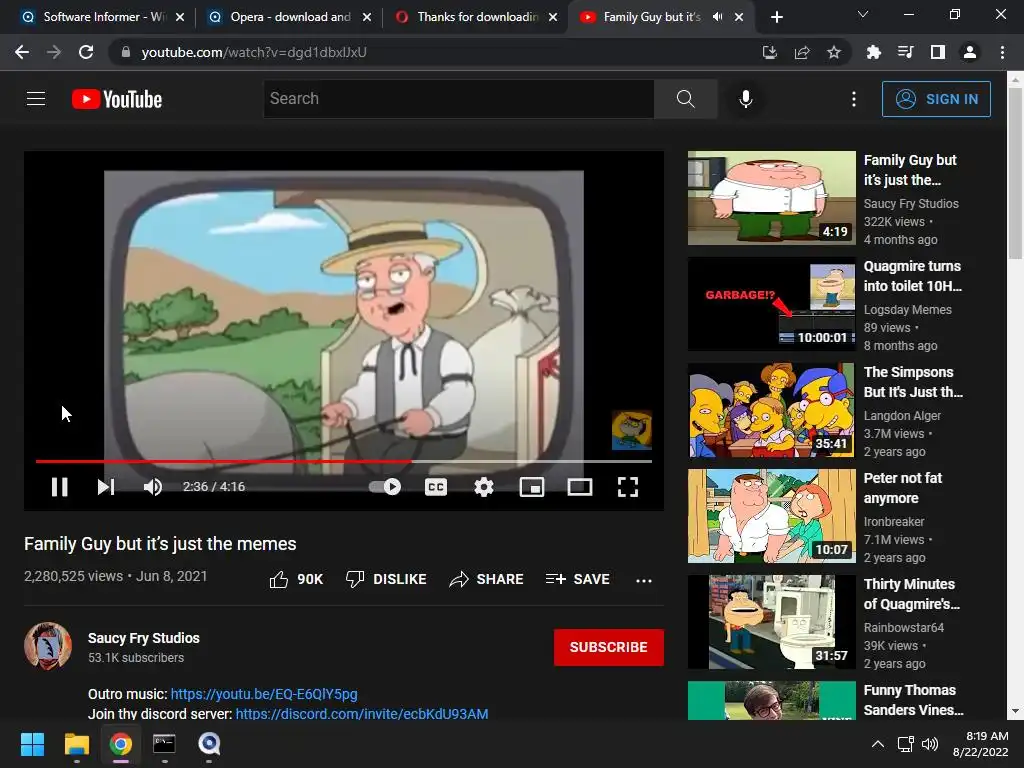Close the Opera download tab
The height and width of the screenshot is (768, 1024).
[367, 17]
